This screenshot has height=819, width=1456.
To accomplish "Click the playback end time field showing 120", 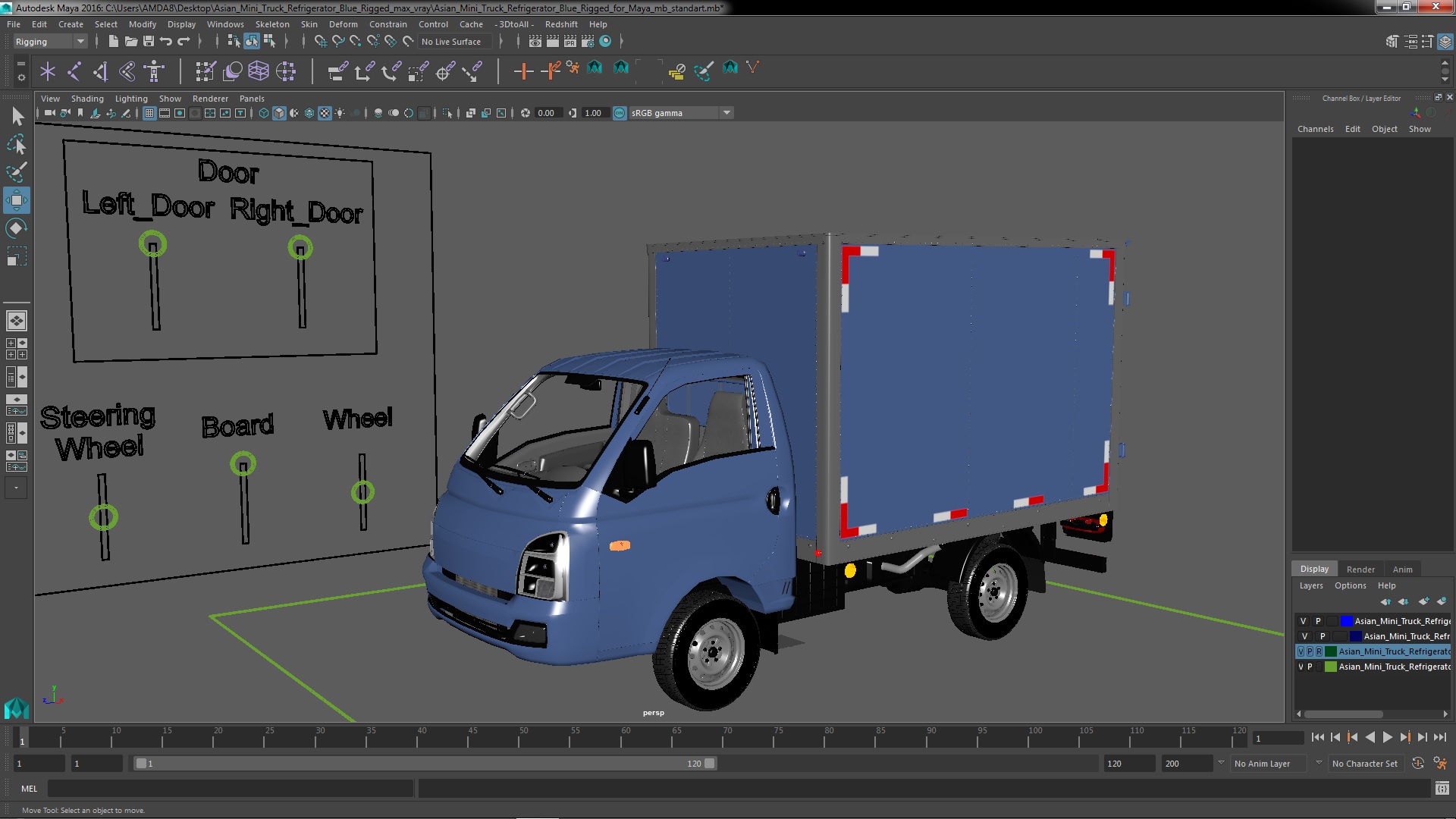I will coord(1128,764).
